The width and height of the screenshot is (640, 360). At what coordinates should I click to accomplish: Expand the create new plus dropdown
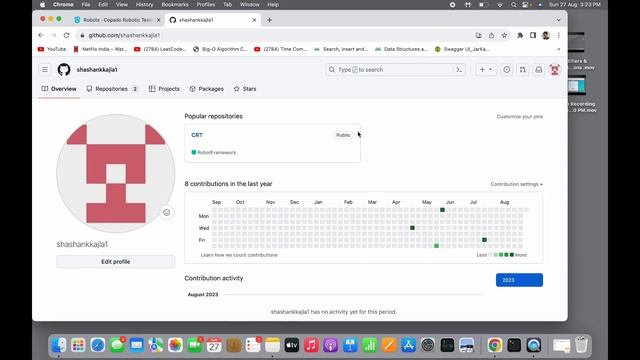coord(486,70)
